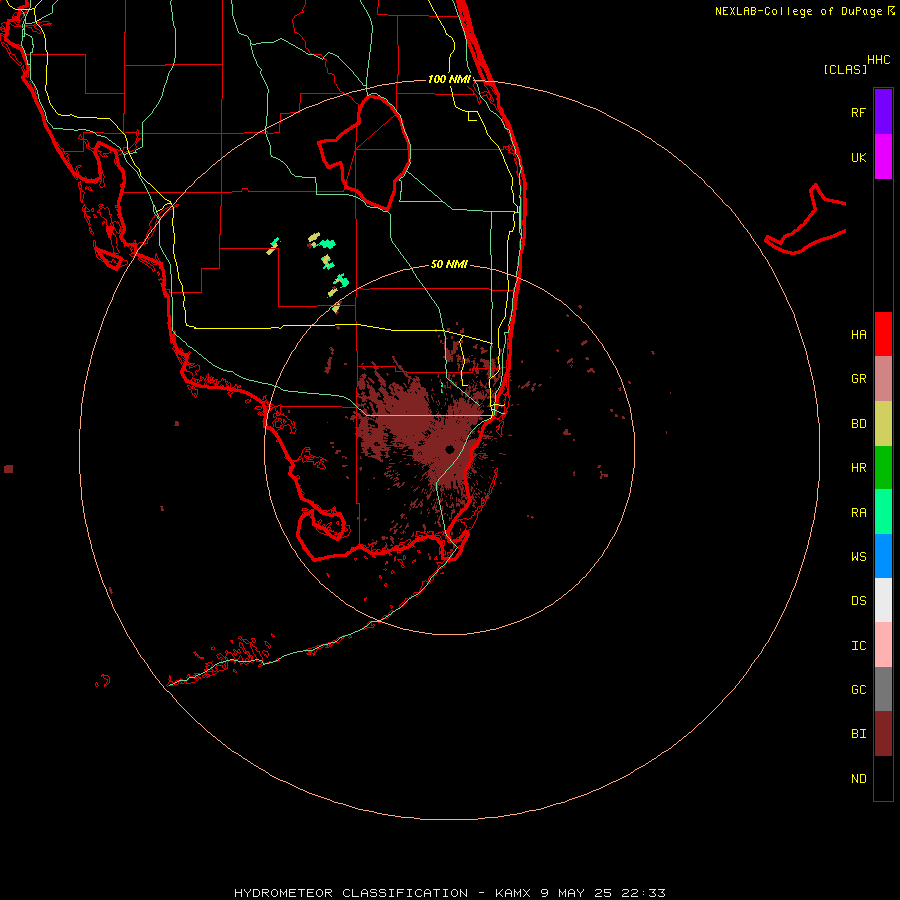The image size is (900, 900).
Task: Click the GR legend label
Action: pos(858,379)
